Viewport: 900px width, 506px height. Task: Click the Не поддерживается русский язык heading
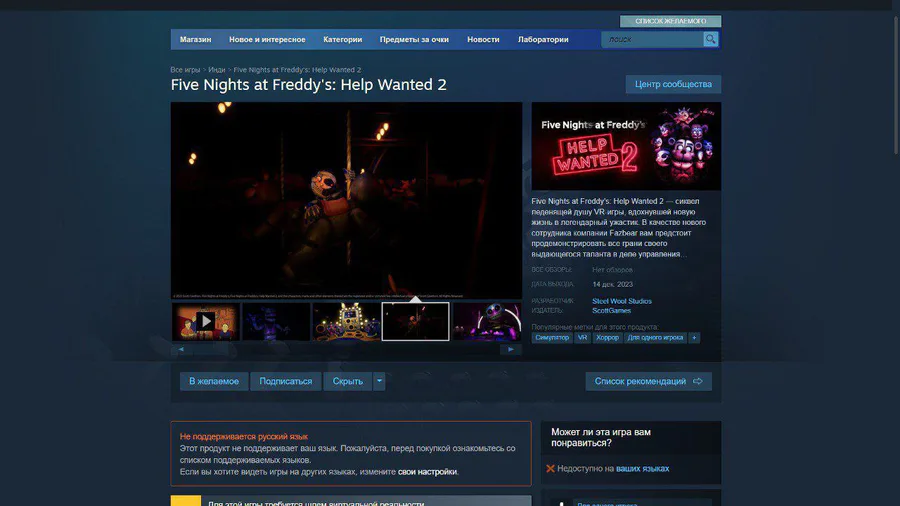point(244,437)
